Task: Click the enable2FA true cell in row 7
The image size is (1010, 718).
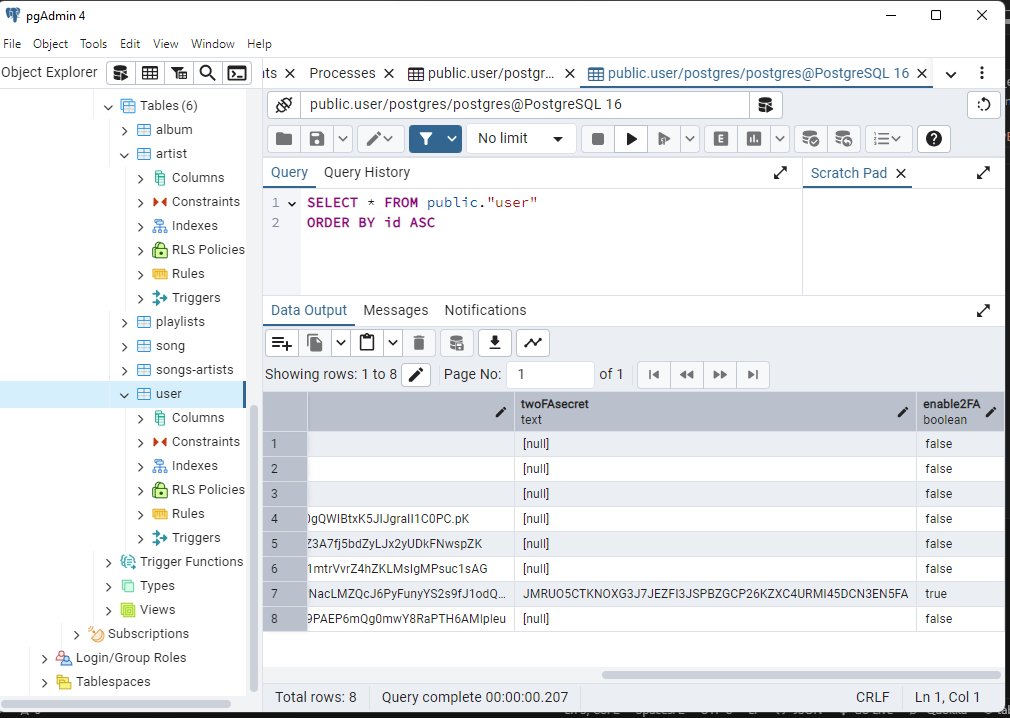Action: point(960,594)
